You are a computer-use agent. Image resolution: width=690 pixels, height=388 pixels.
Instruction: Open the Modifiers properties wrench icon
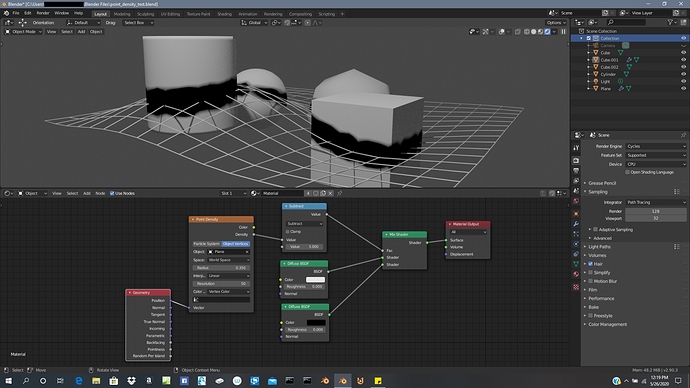(x=576, y=224)
